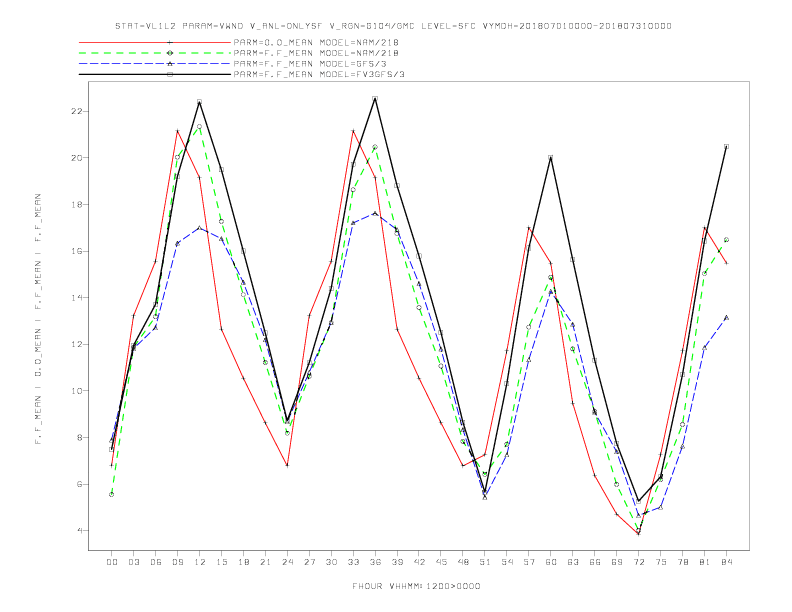Click y-axis tick value 20

(76, 158)
